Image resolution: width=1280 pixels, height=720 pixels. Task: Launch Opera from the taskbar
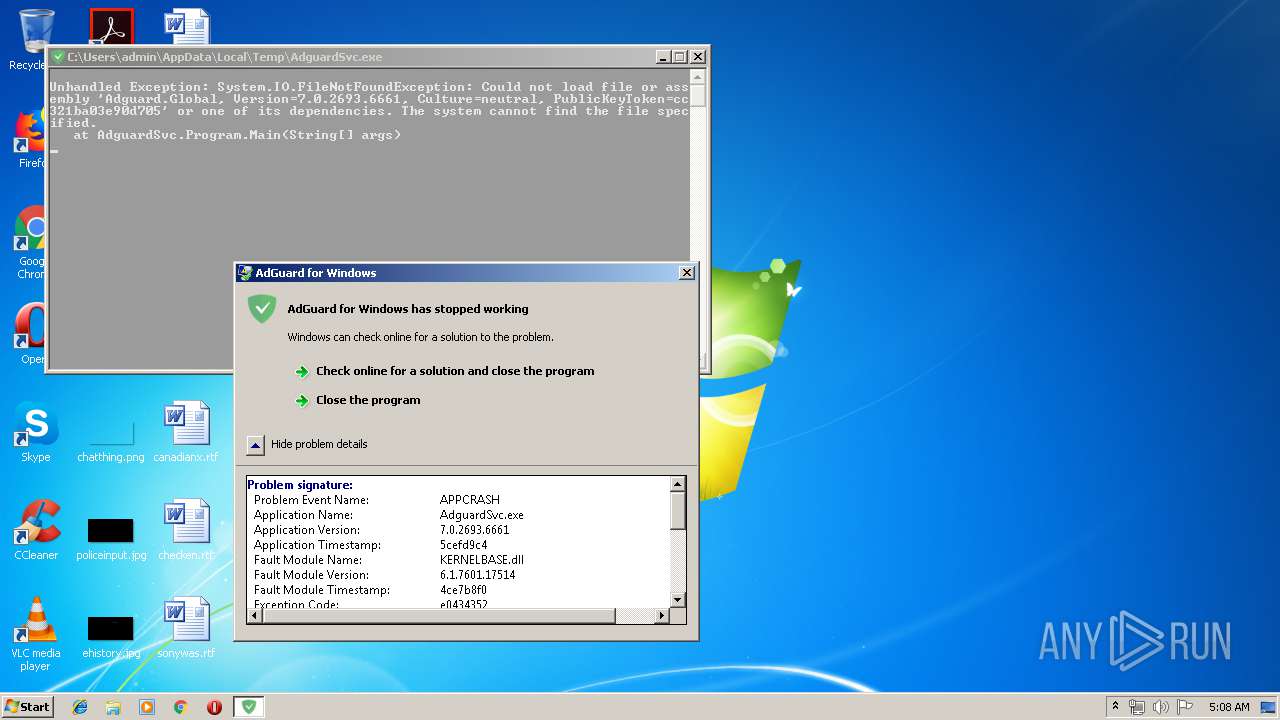point(214,707)
